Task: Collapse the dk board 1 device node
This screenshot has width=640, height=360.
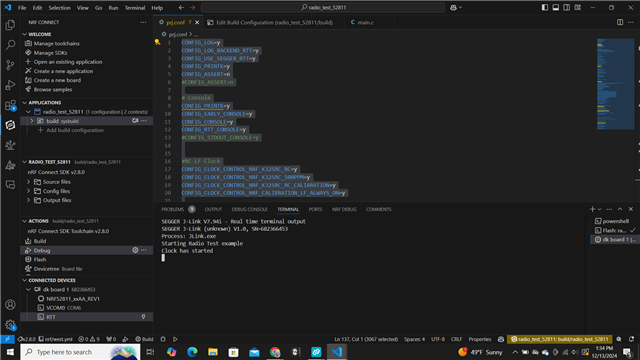Action: pos(28,289)
